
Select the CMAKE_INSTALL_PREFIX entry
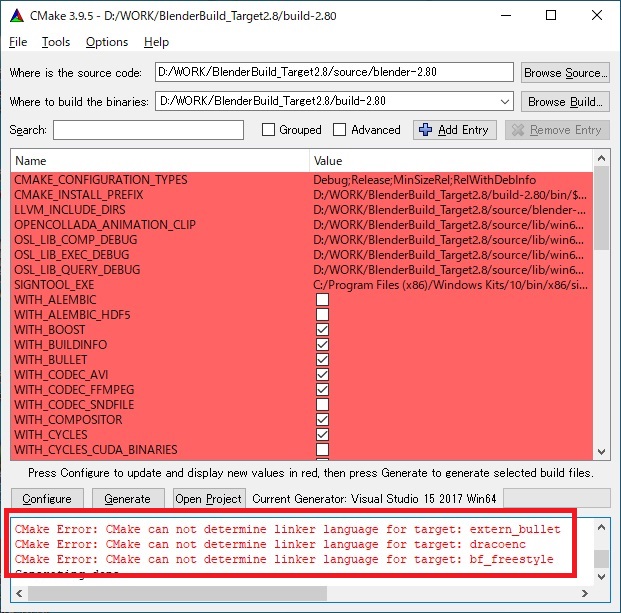pos(302,195)
